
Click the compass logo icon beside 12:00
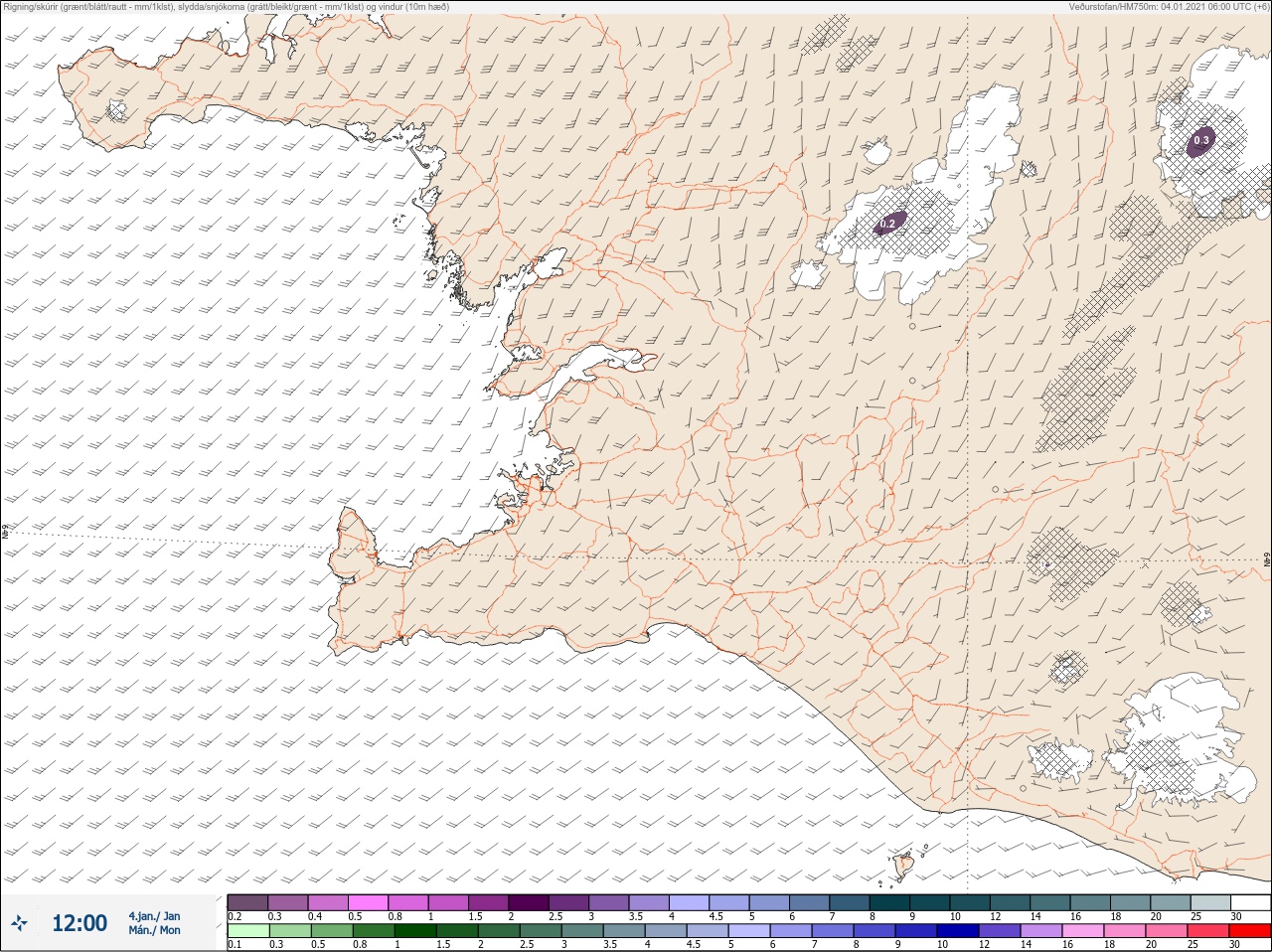click(x=20, y=923)
